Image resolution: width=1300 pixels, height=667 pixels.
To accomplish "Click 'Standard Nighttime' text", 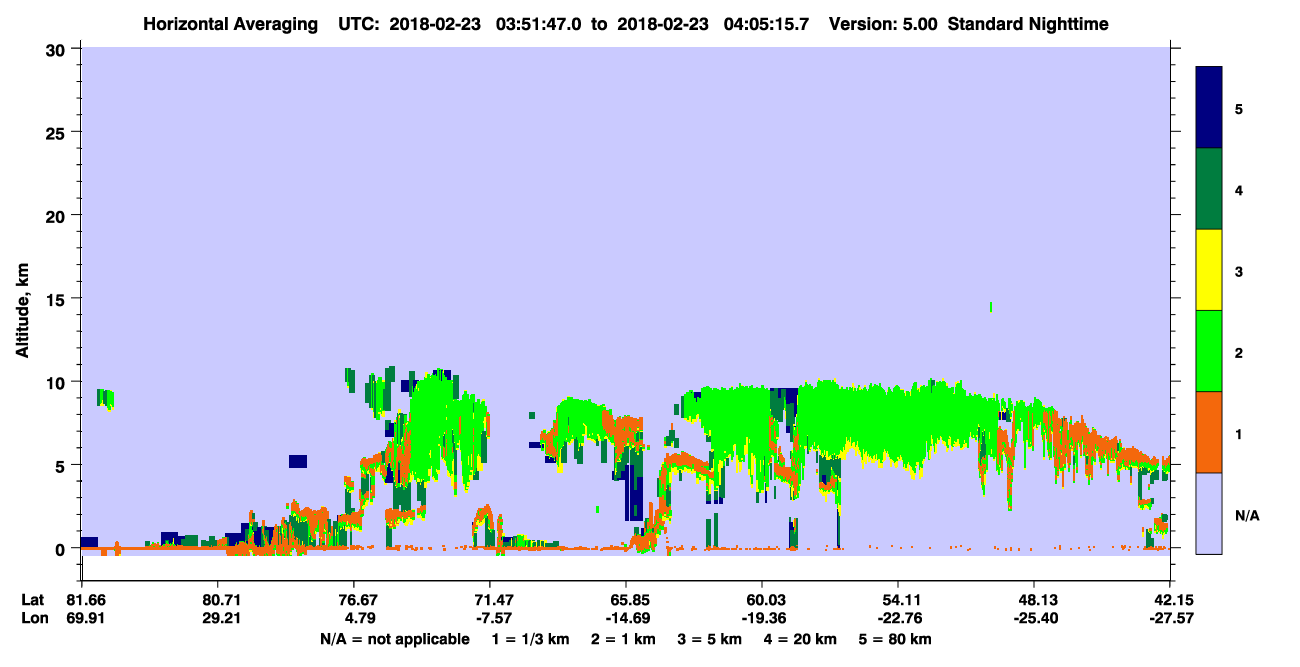I will (x=1029, y=23).
